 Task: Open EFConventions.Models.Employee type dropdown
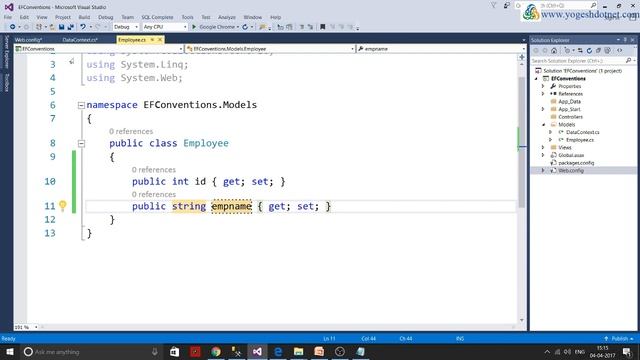[x=270, y=49]
